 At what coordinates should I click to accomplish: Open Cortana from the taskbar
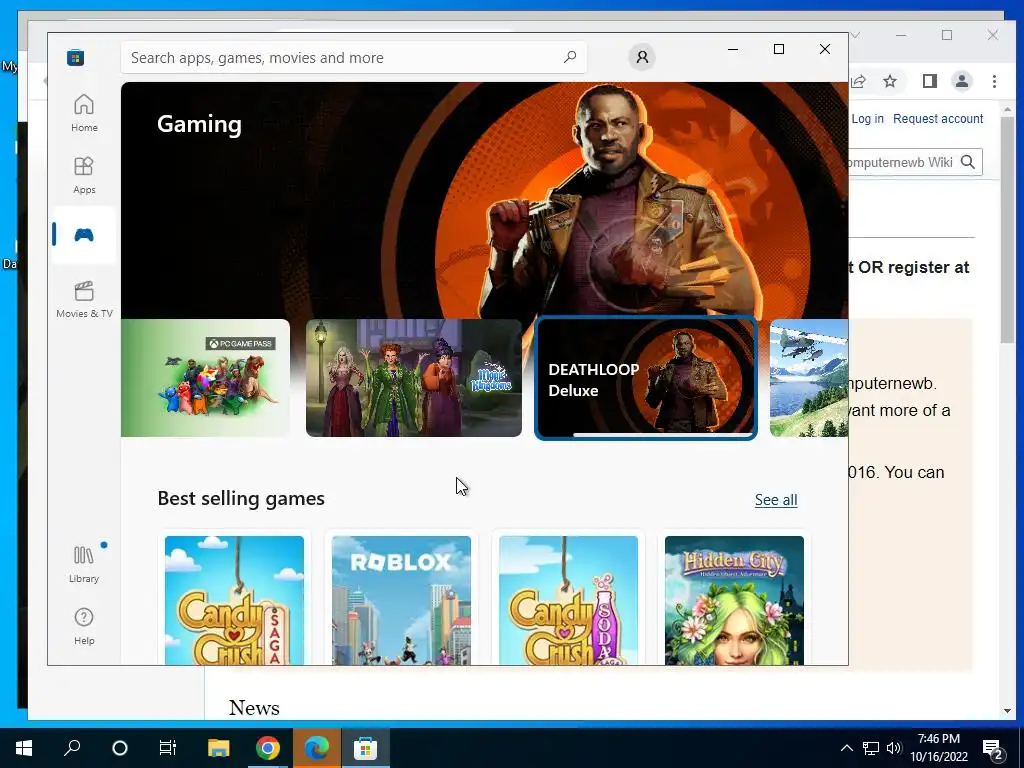[x=120, y=748]
